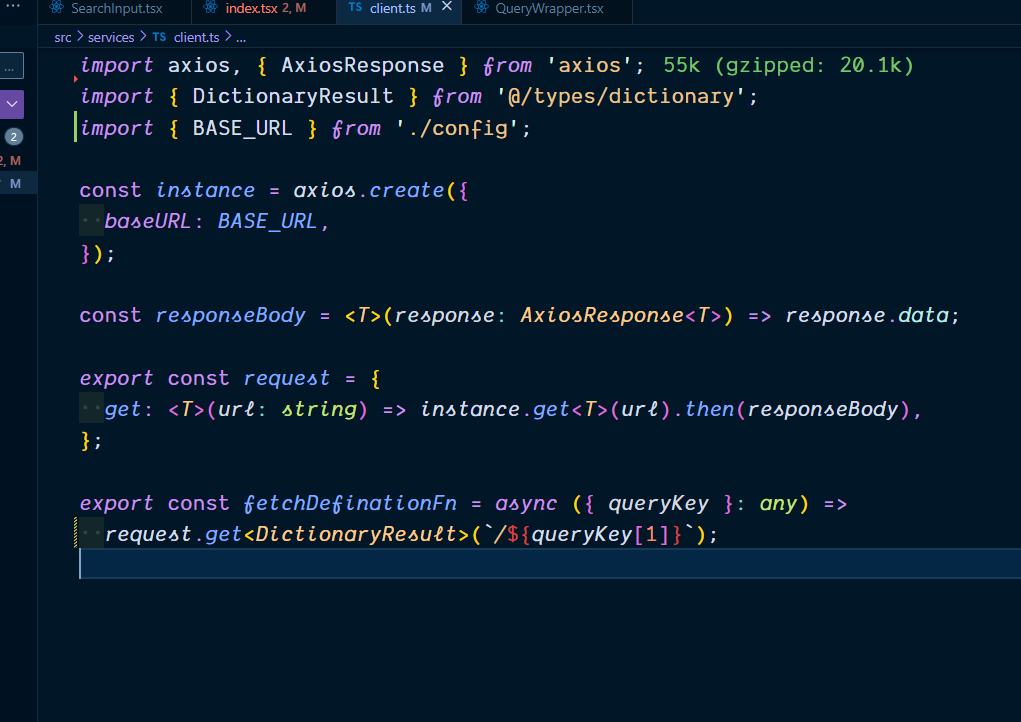Click the '@/types/dictionary' import path
The width and height of the screenshot is (1021, 722).
[x=621, y=96]
